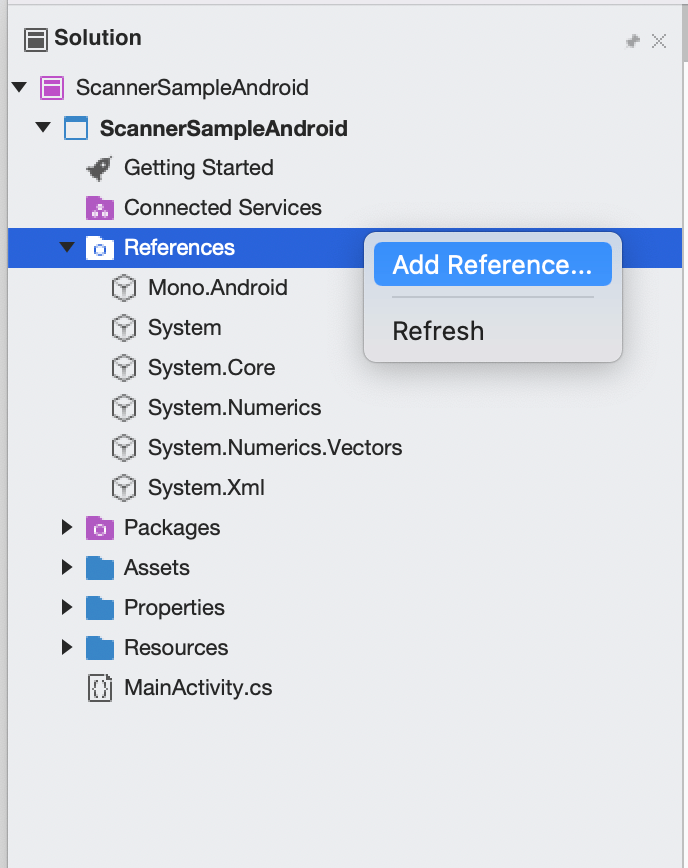Click the pin icon on the Solution pad

[632, 42]
